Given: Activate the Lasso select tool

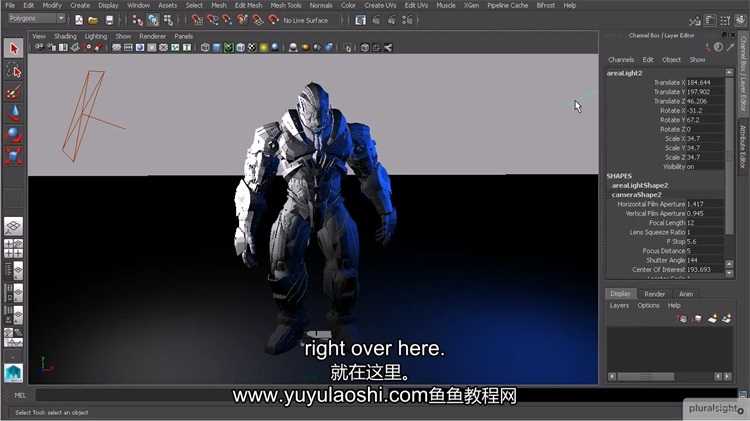Looking at the screenshot, I should click(x=13, y=72).
